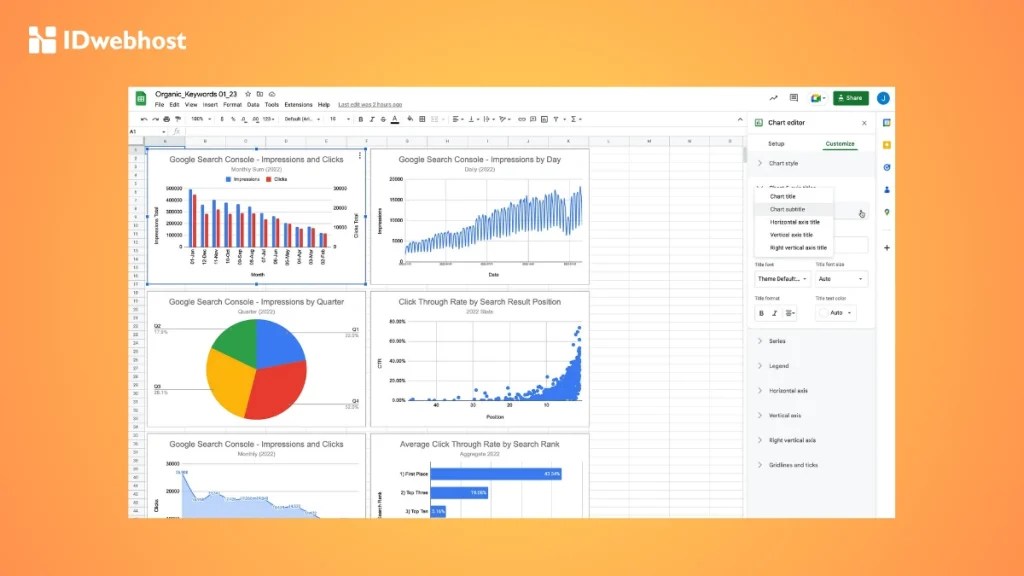Open the Title font dropdown
The height and width of the screenshot is (576, 1024).
(782, 279)
